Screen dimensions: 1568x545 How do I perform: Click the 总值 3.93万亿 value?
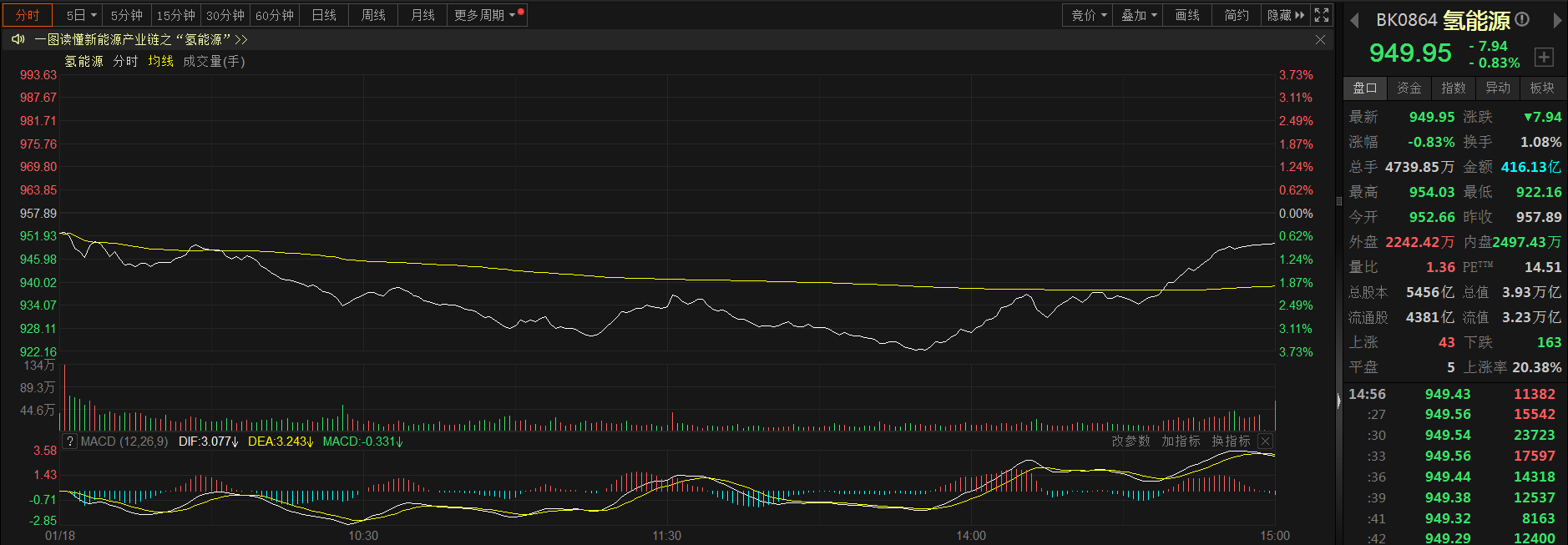(1531, 292)
